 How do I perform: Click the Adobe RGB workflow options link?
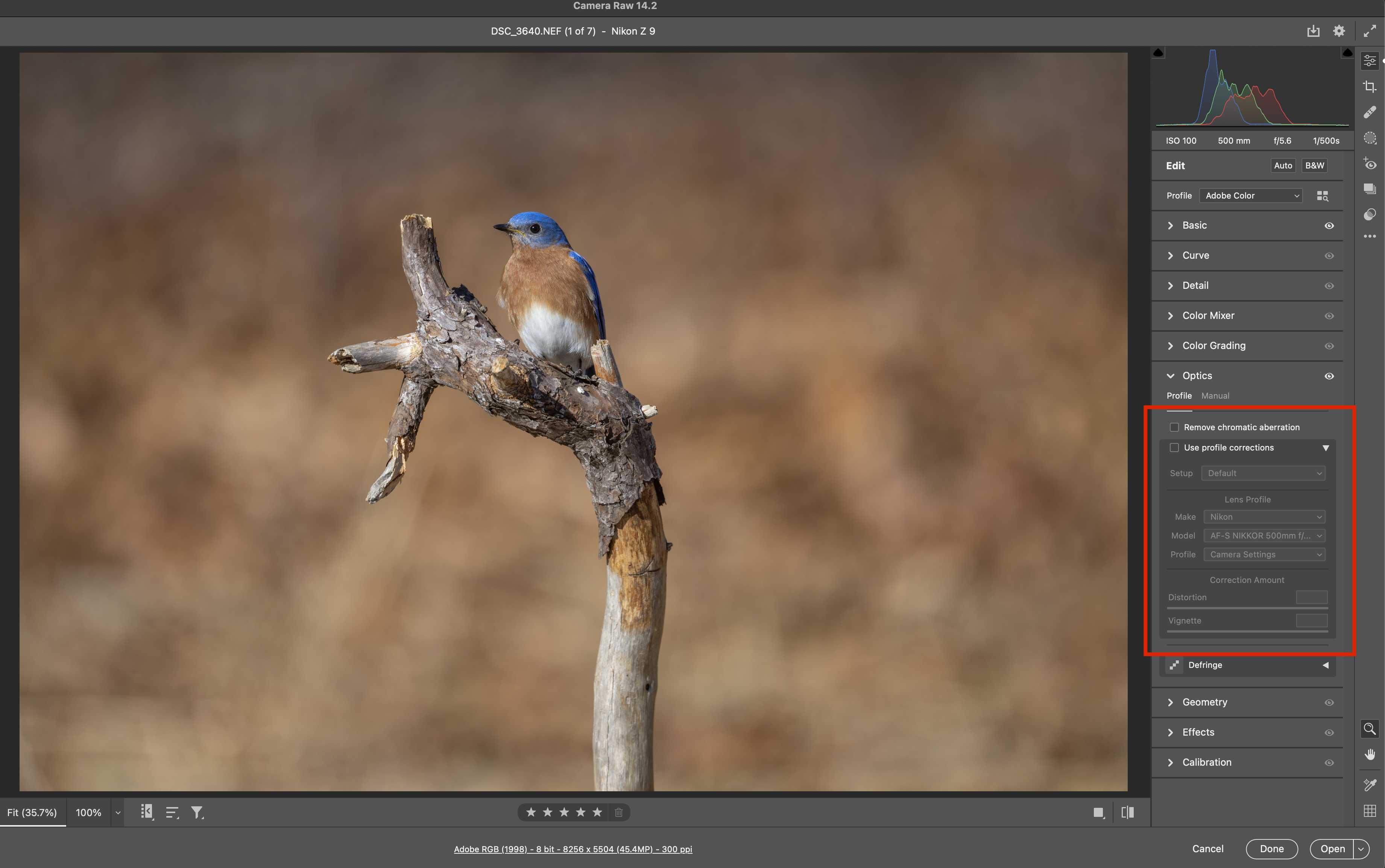coord(573,849)
